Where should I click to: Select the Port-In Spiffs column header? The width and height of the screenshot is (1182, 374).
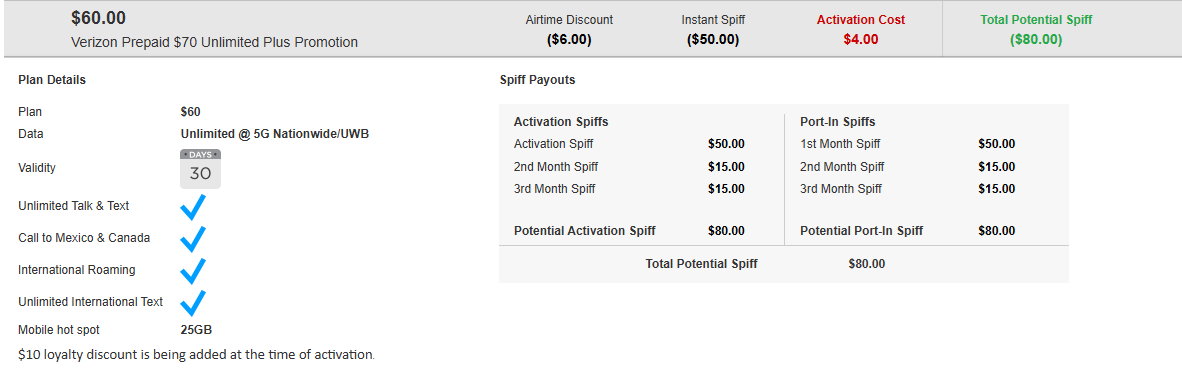[838, 121]
